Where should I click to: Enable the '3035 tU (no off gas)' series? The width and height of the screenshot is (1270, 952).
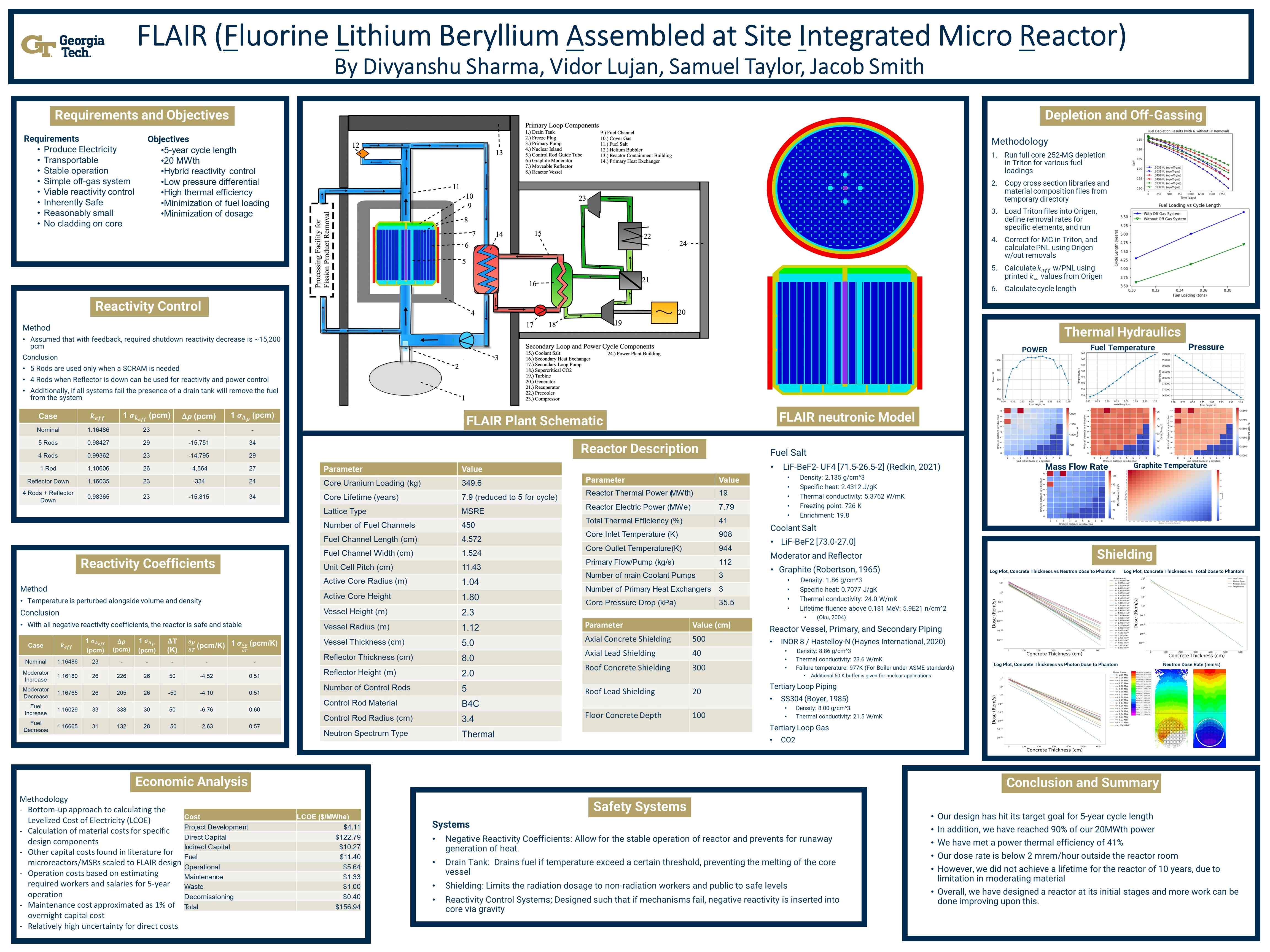[1169, 167]
